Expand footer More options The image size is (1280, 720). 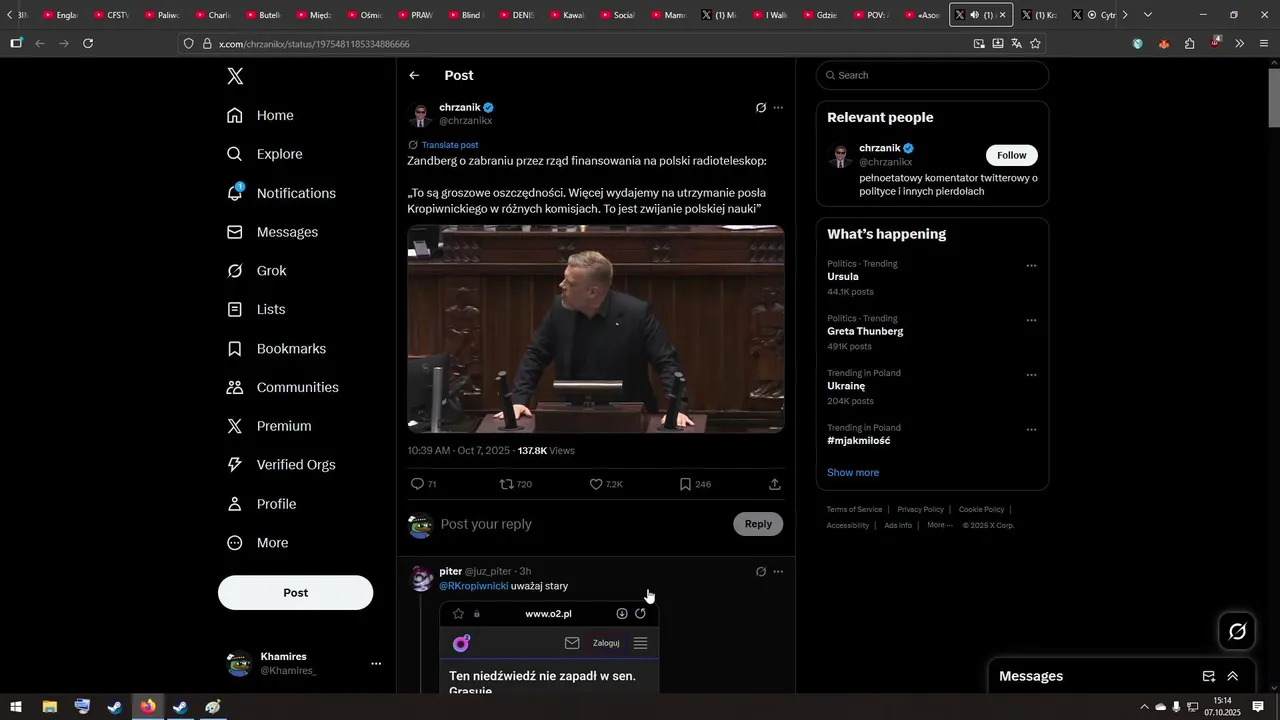tap(939, 525)
